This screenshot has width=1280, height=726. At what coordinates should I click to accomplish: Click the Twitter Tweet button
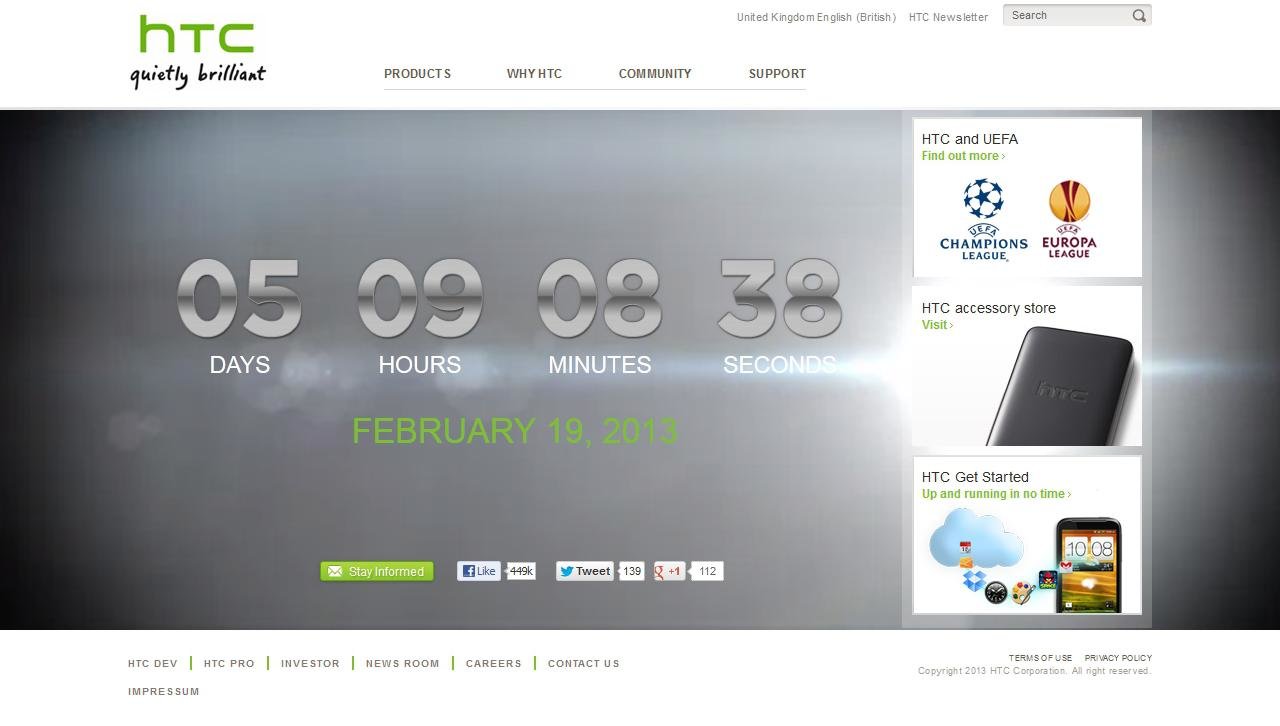pyautogui.click(x=585, y=571)
